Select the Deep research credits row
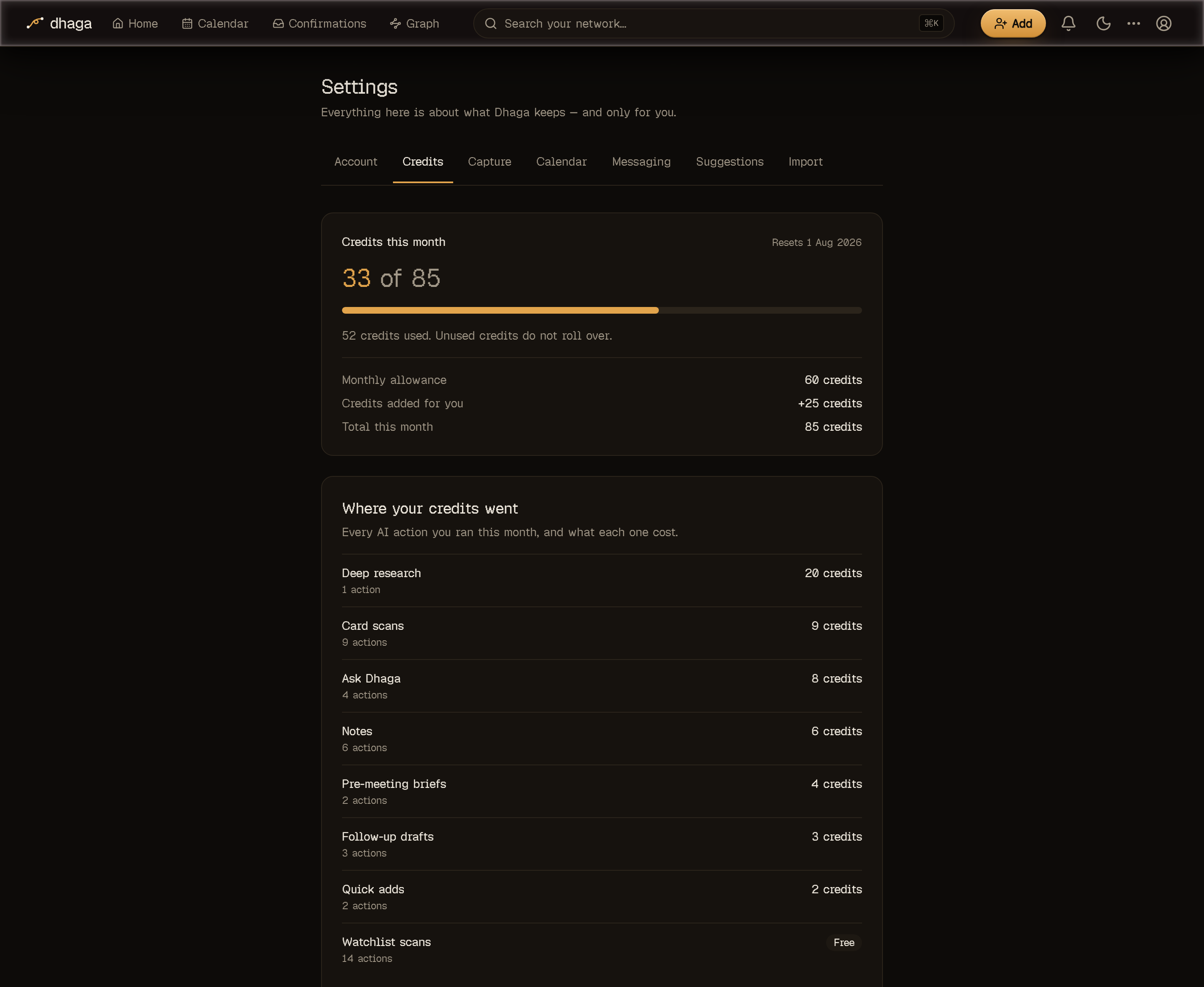The height and width of the screenshot is (987, 1204). (x=602, y=580)
